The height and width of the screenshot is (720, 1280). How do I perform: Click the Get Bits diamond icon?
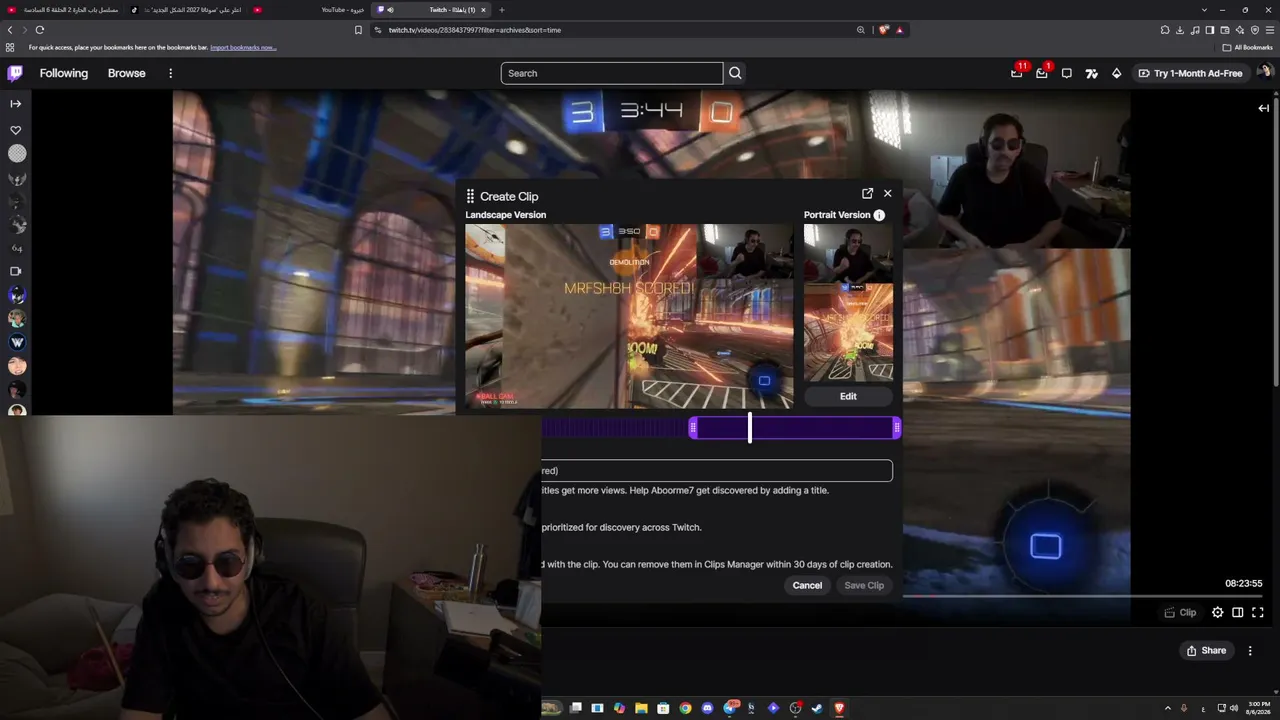click(1117, 73)
